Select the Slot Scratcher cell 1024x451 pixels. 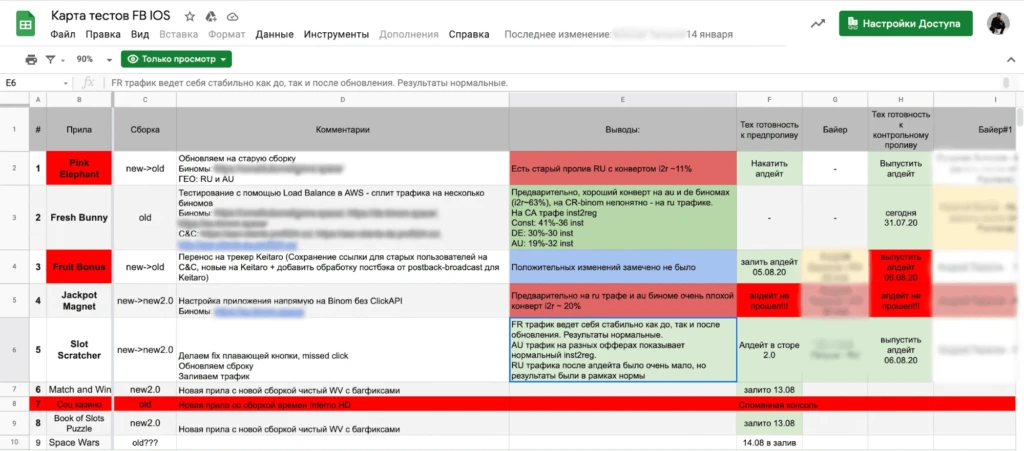click(x=79, y=350)
